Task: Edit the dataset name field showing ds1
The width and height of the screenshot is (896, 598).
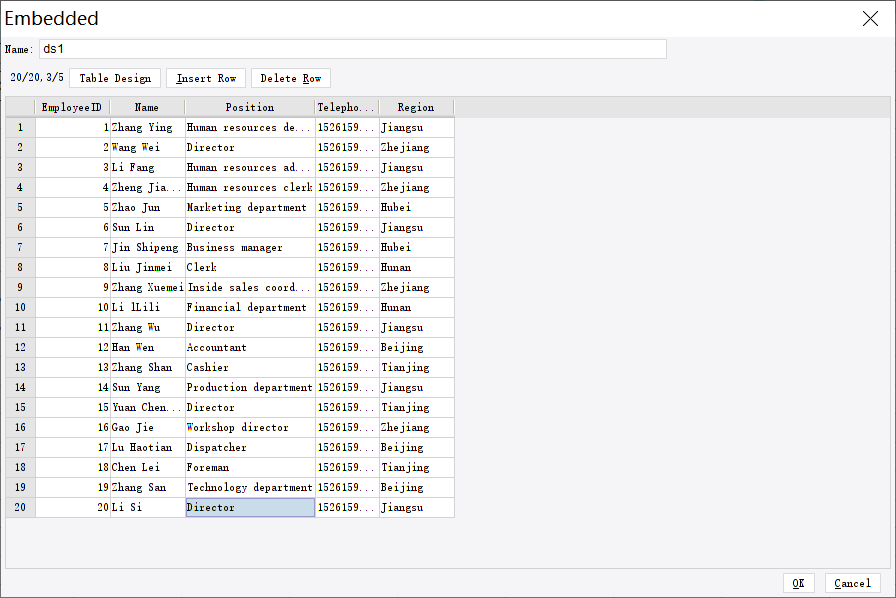Action: click(352, 48)
